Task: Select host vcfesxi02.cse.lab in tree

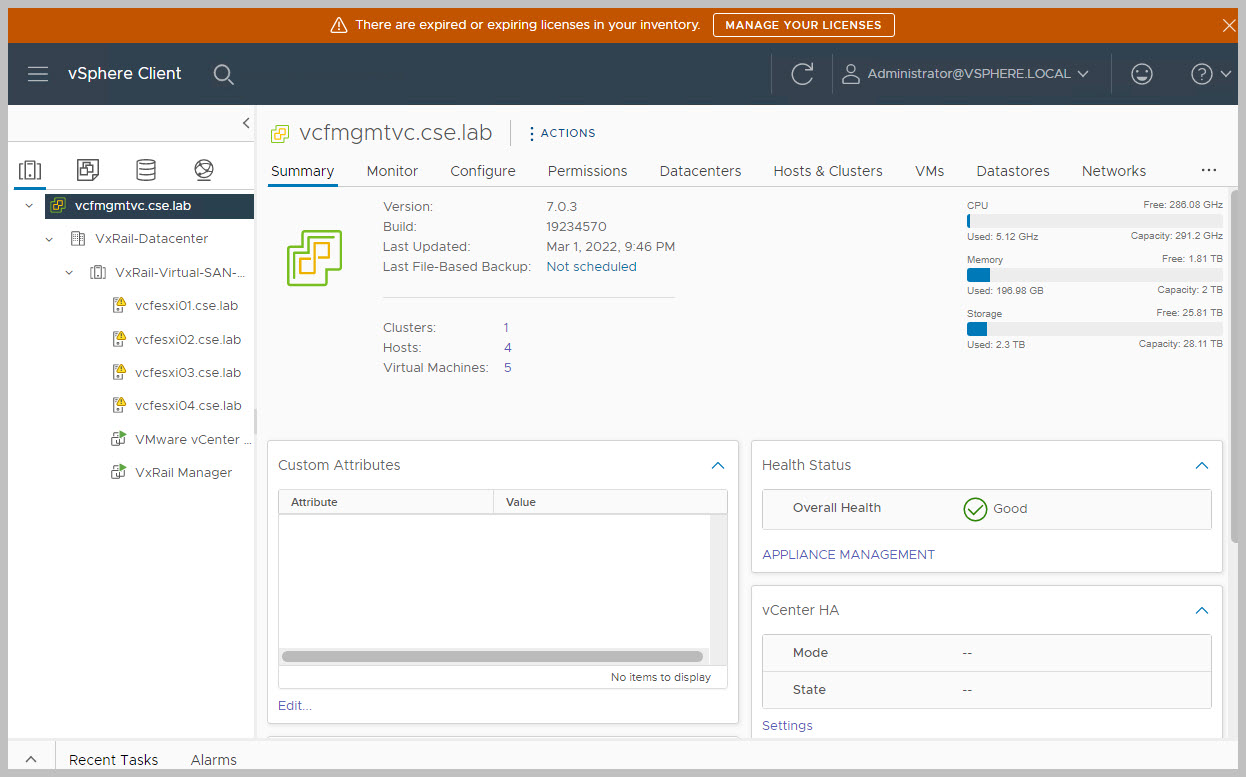Action: (187, 339)
